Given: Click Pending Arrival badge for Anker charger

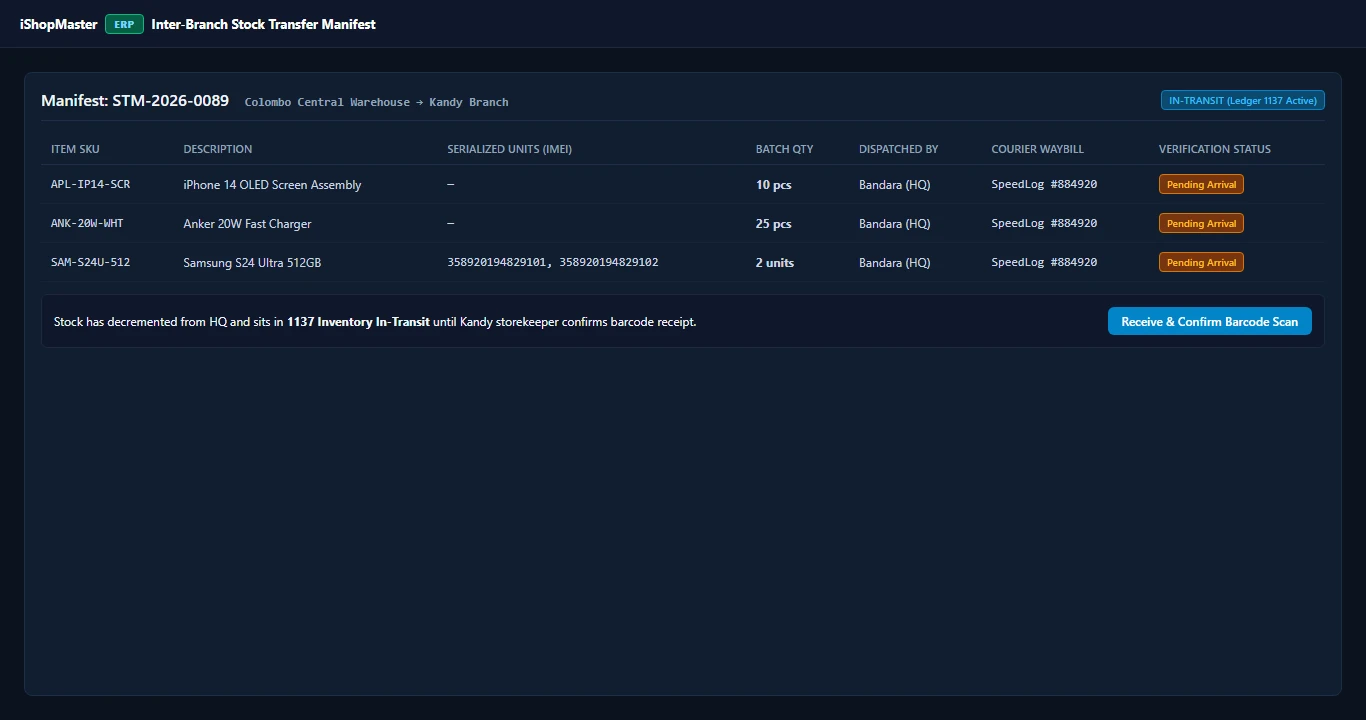Looking at the screenshot, I should (x=1201, y=223).
